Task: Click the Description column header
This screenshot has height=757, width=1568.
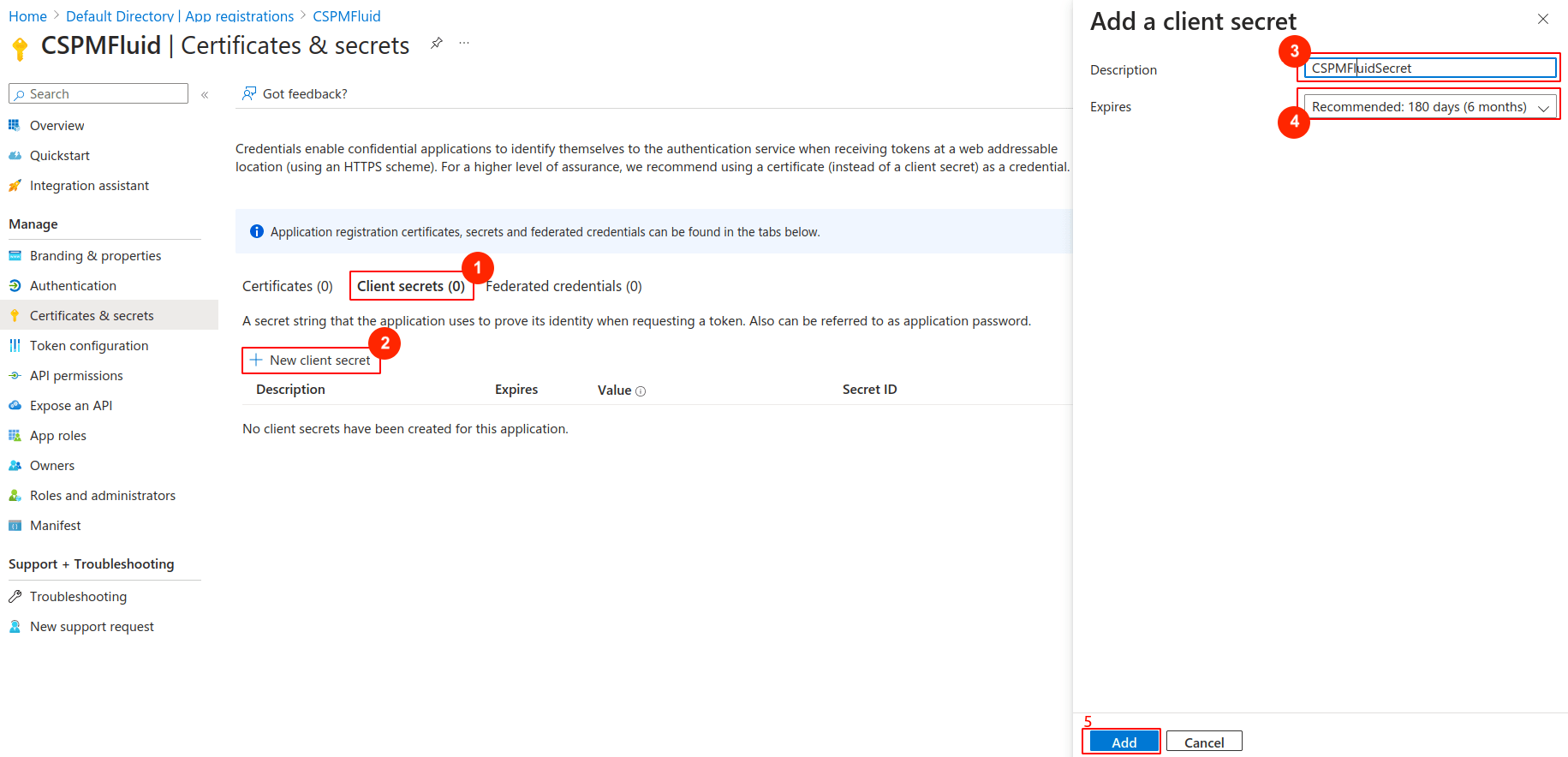Action: pos(290,389)
